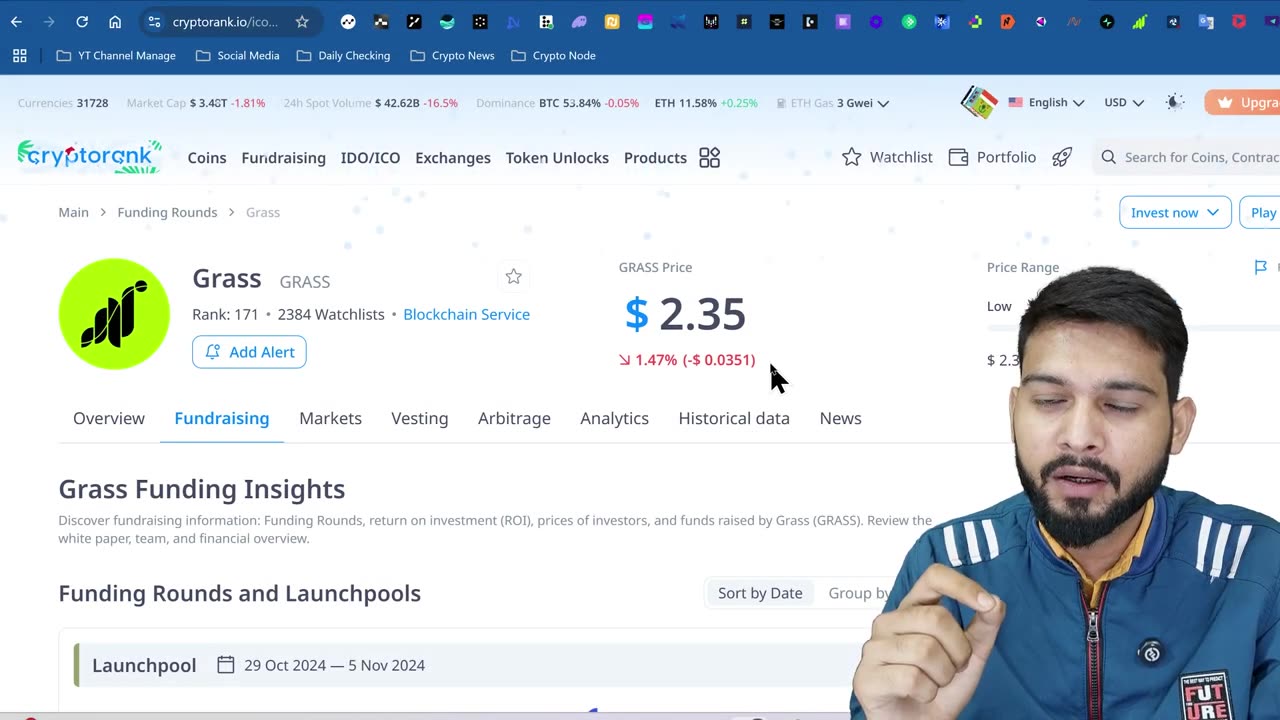Switch to the Markets tab
Image resolution: width=1280 pixels, height=720 pixels.
coord(330,418)
